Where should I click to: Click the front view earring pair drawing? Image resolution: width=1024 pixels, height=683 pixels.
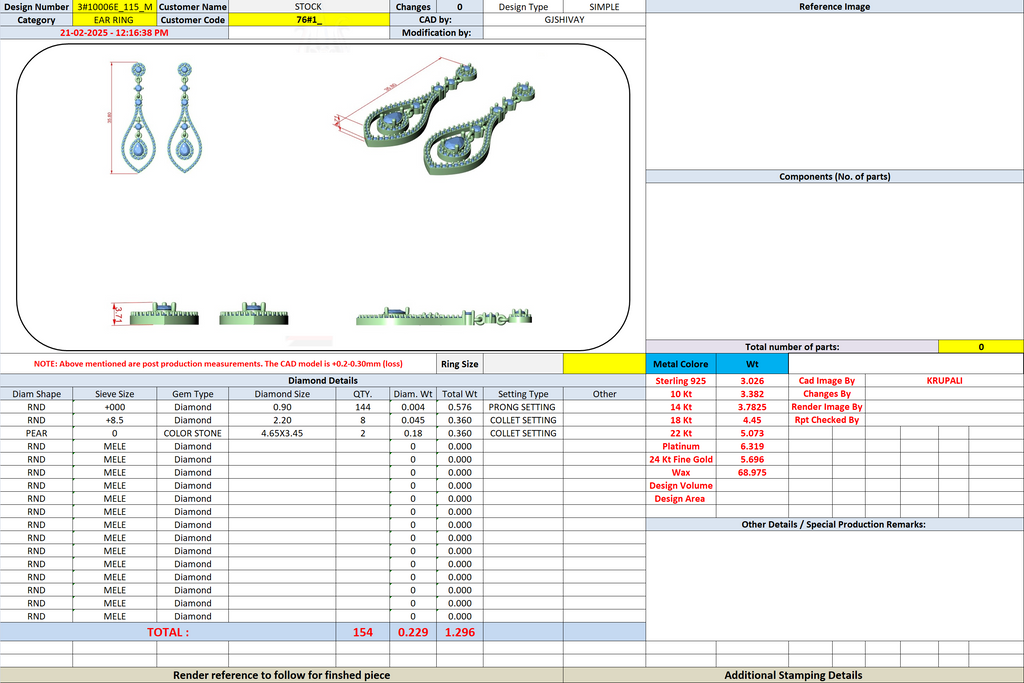157,118
